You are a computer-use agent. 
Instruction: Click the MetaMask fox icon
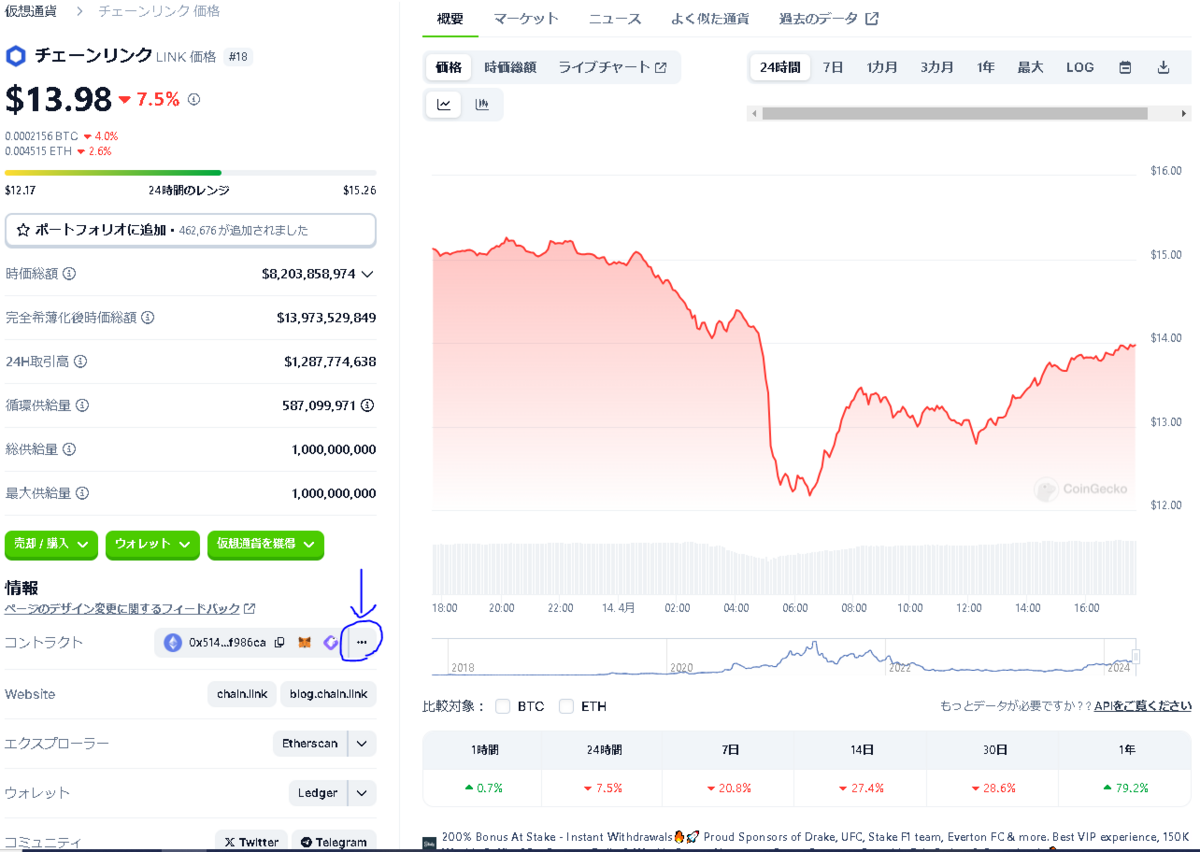point(305,642)
